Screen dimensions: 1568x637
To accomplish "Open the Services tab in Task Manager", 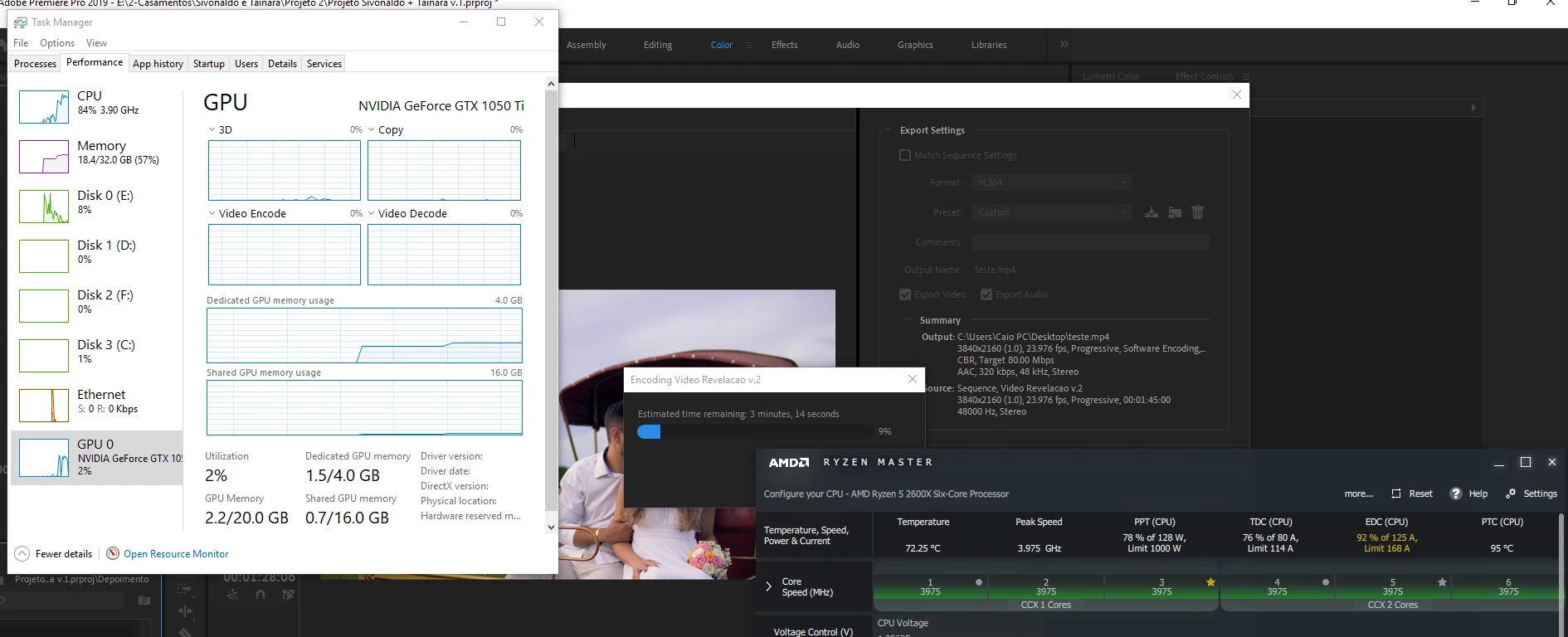I will pyautogui.click(x=324, y=64).
